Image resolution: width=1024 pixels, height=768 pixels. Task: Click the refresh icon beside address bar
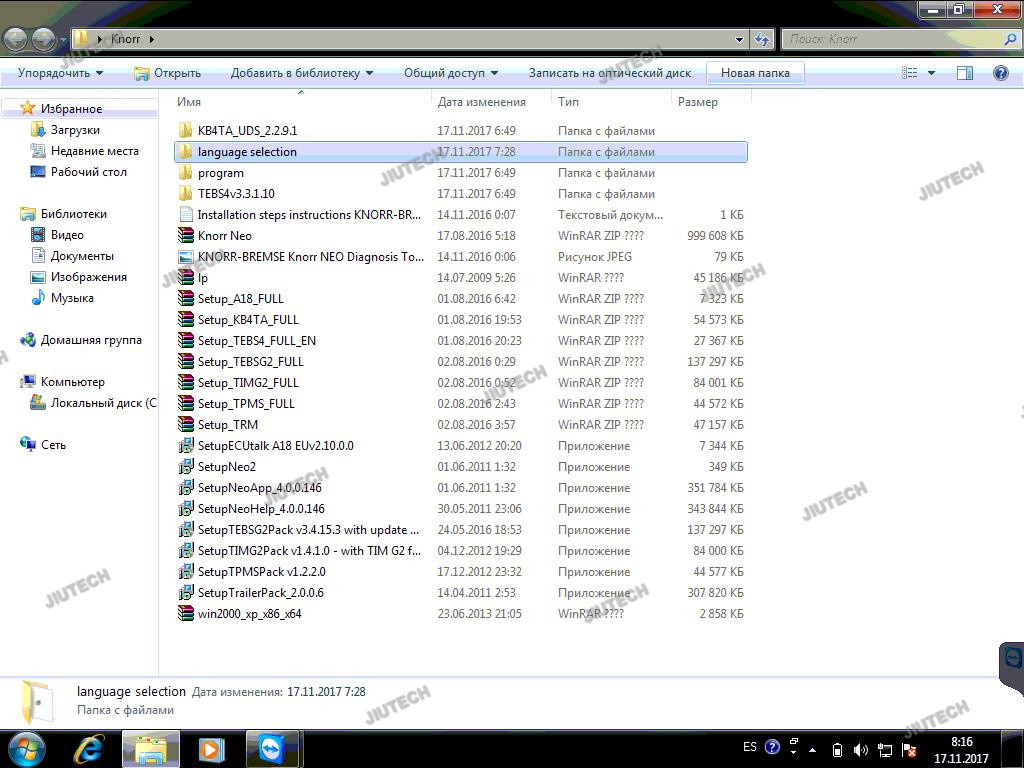coord(762,39)
